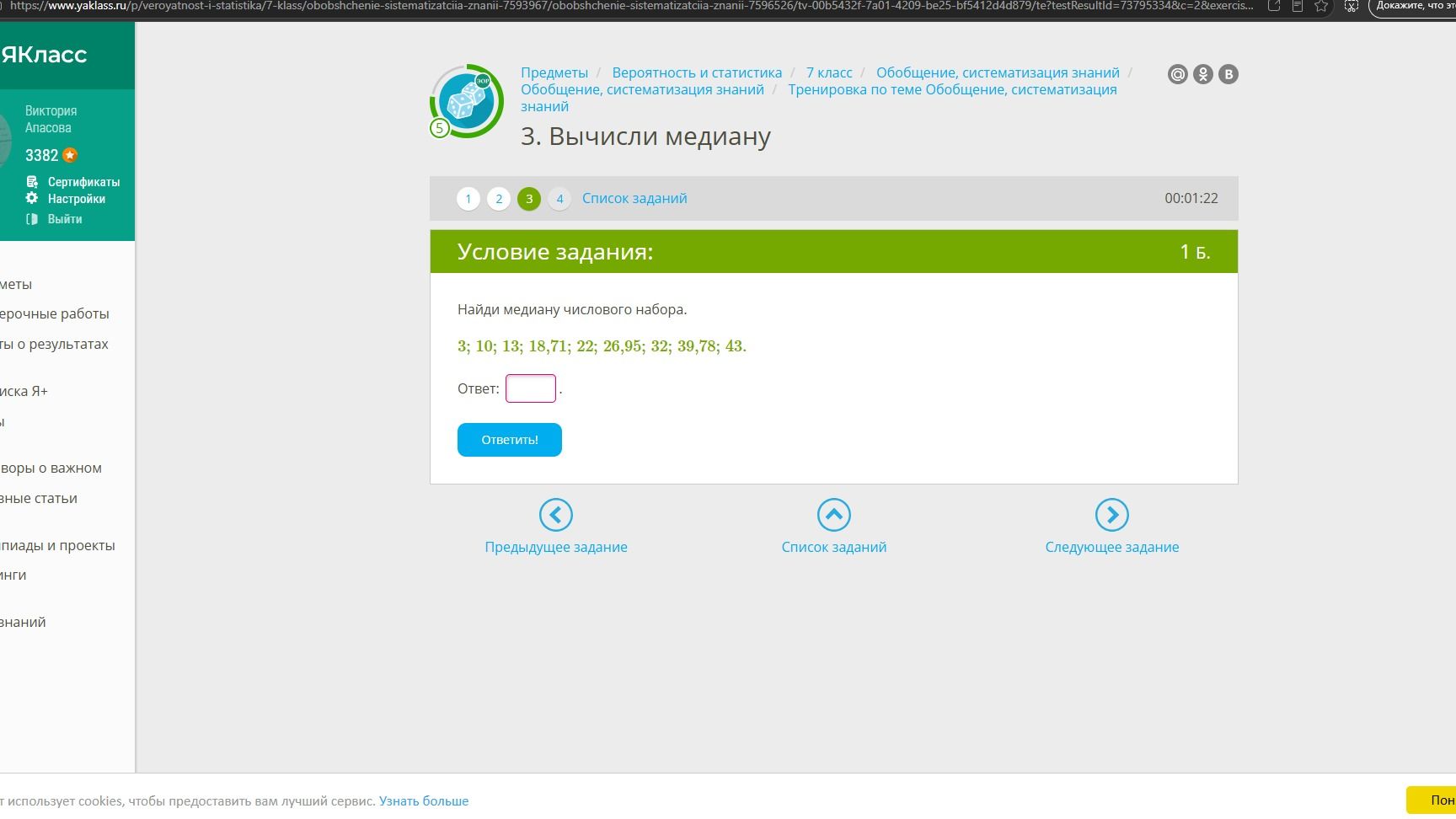Open 'Отчёты о результатах' sidebar item
Screen dimensions: 1456x819
55,344
